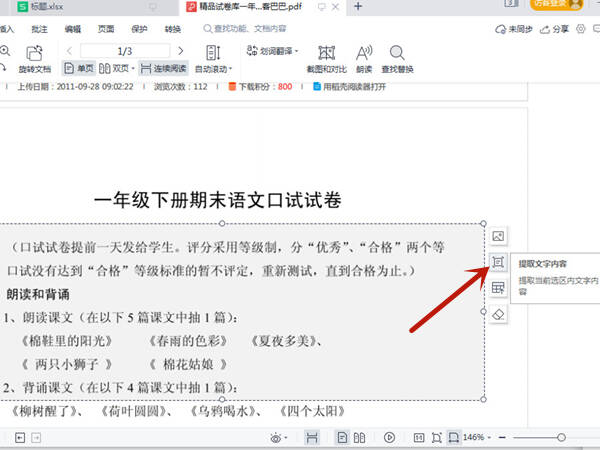Open the 页面 page menu

coord(106,29)
